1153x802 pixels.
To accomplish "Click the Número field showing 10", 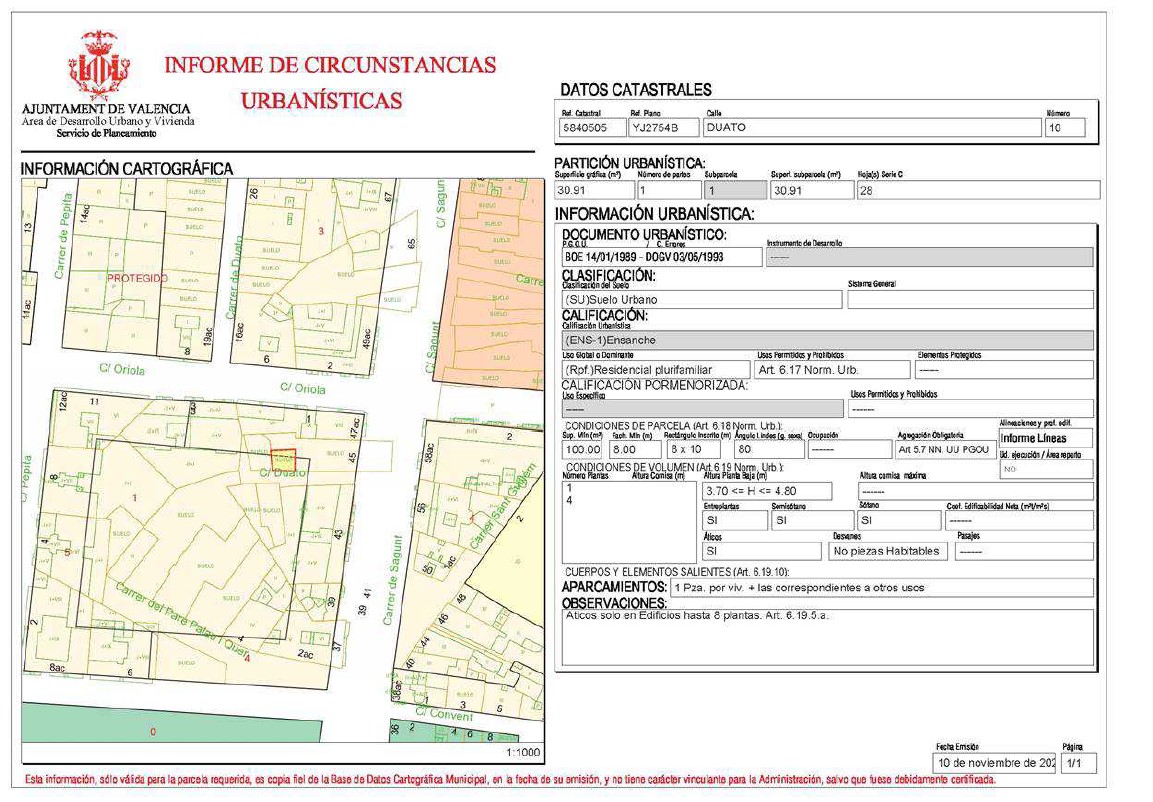I will point(1065,127).
